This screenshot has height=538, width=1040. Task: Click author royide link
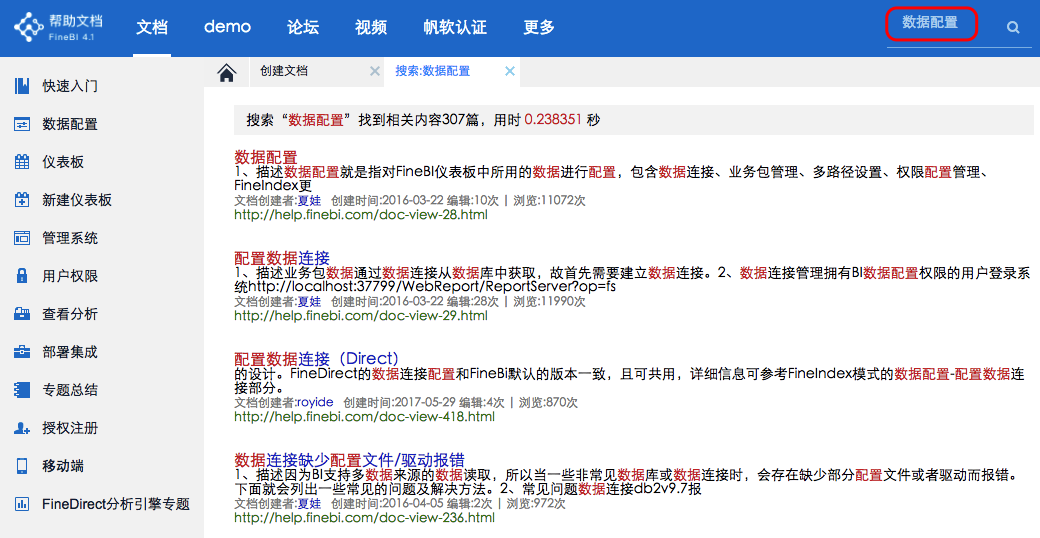(x=315, y=402)
